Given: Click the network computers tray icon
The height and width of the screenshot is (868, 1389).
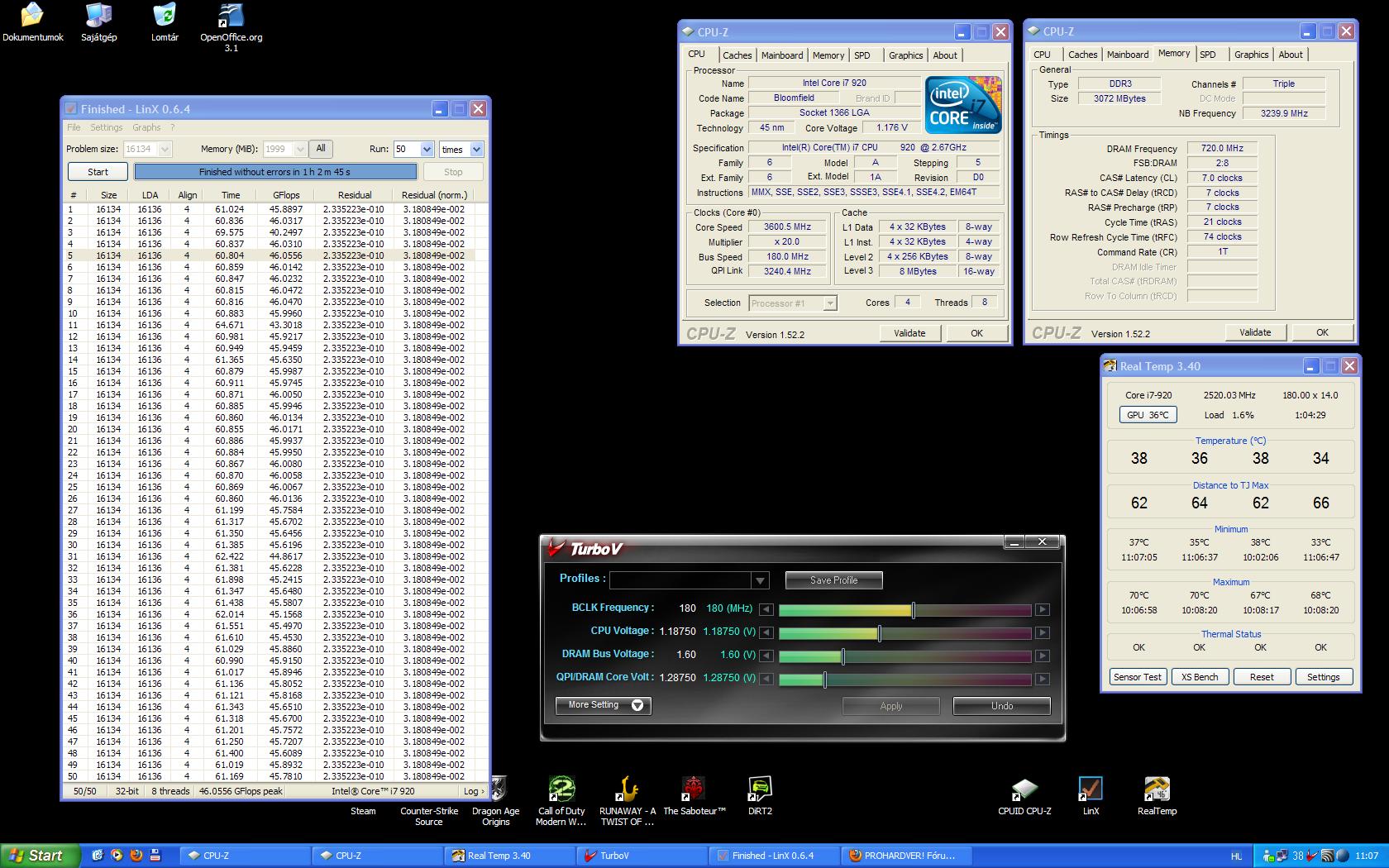Looking at the screenshot, I should pyautogui.click(x=1282, y=856).
